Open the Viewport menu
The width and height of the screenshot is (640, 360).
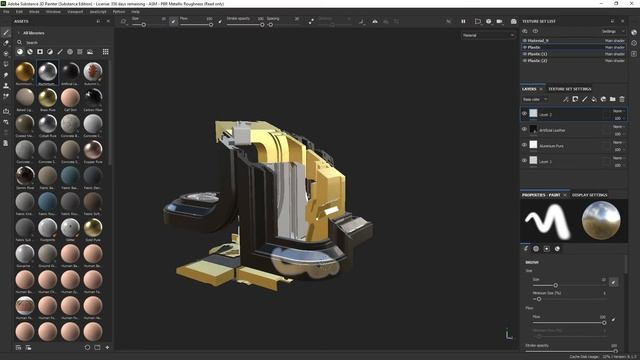click(75, 12)
